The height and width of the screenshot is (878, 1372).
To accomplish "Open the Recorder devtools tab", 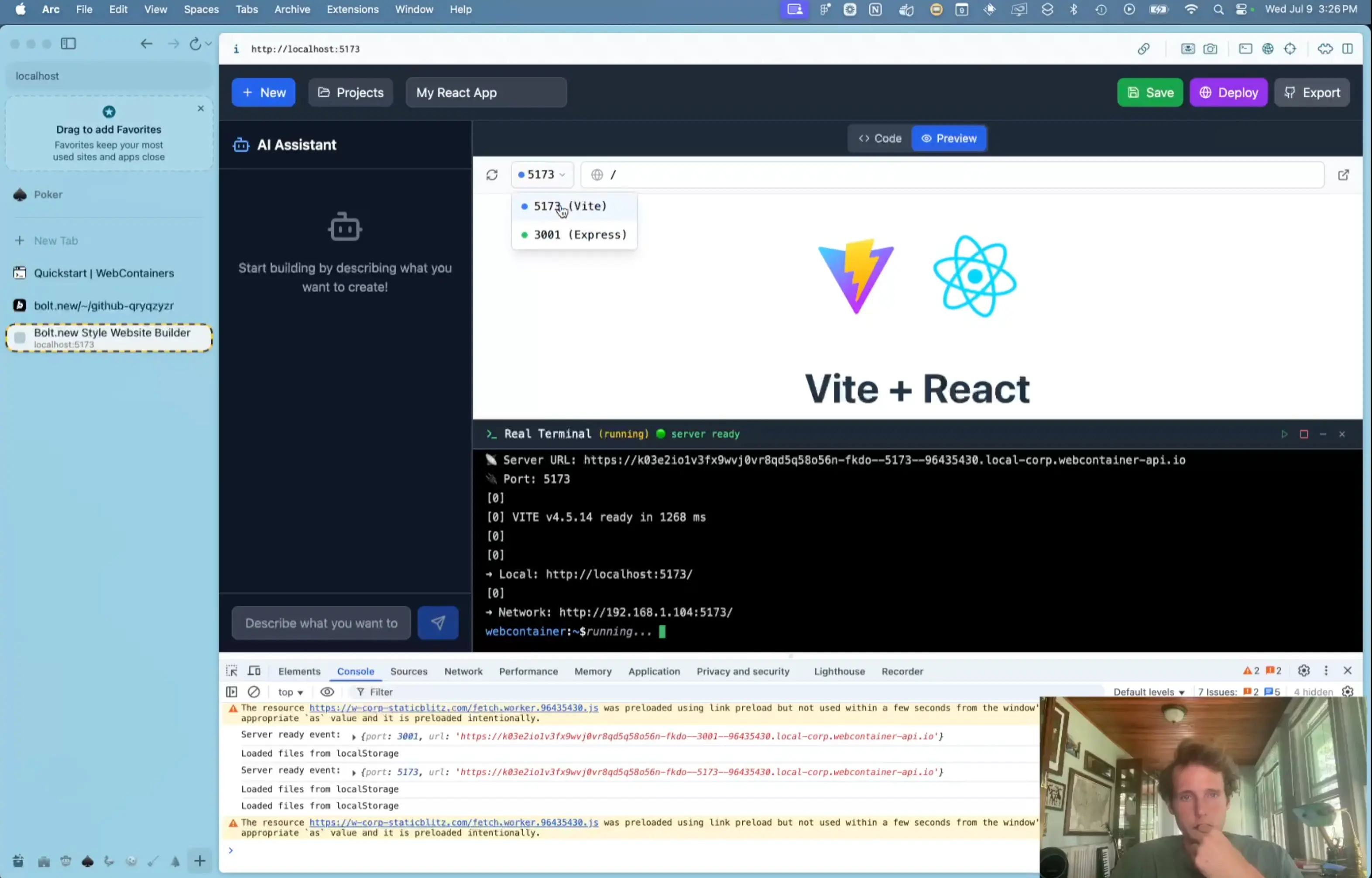I will (x=902, y=672).
